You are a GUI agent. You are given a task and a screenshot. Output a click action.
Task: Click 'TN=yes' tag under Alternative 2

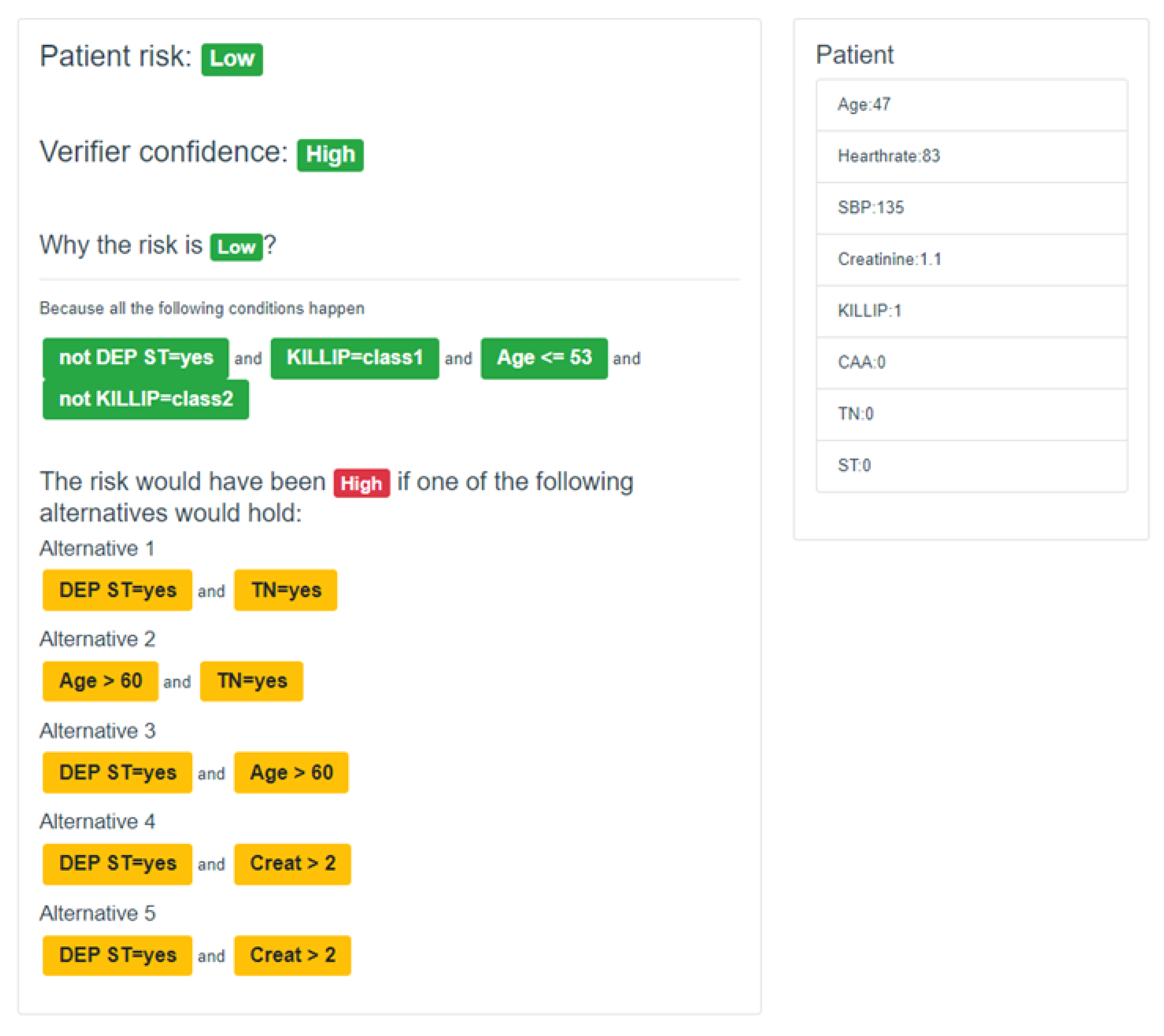pos(252,681)
